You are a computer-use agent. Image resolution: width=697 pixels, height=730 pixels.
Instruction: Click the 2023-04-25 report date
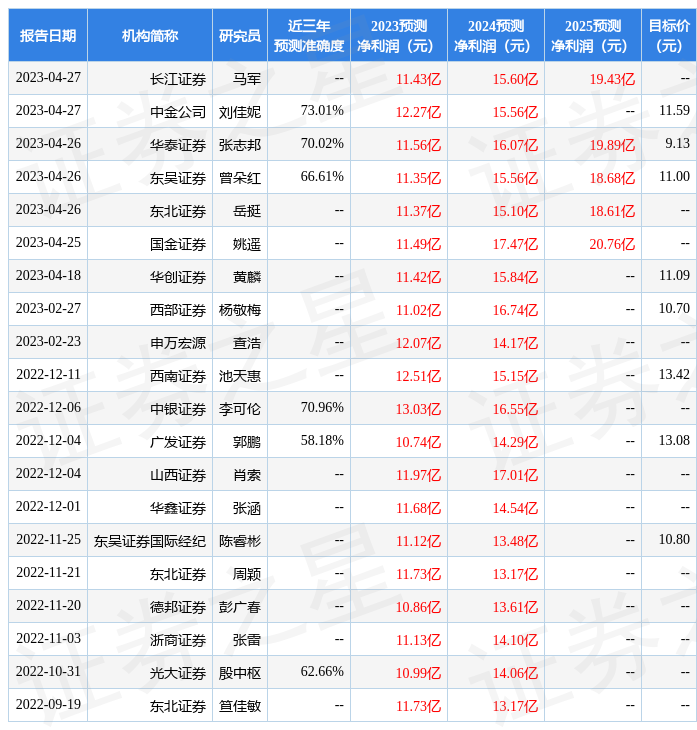tap(48, 243)
